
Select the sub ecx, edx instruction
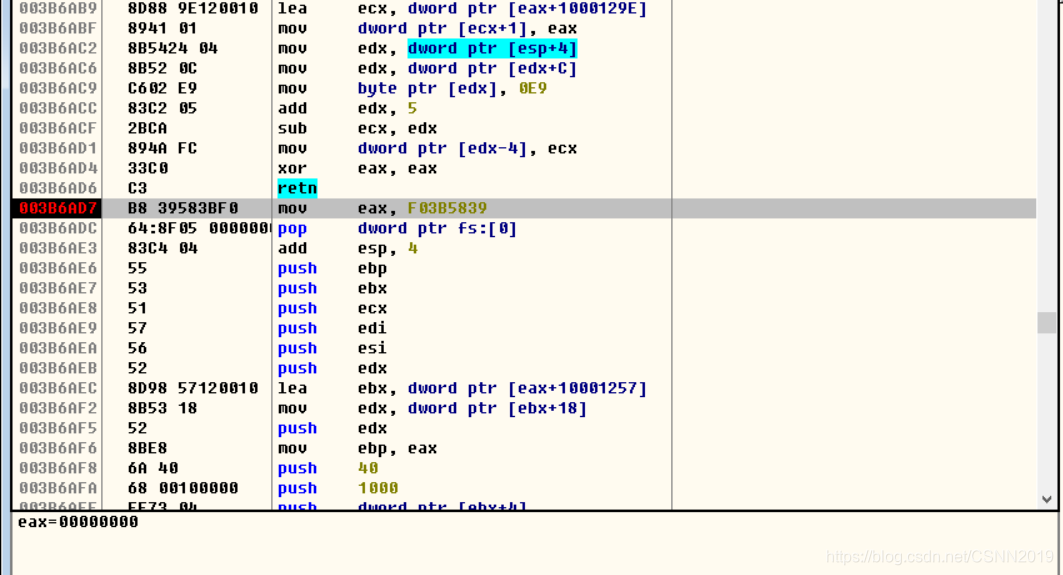click(x=357, y=128)
